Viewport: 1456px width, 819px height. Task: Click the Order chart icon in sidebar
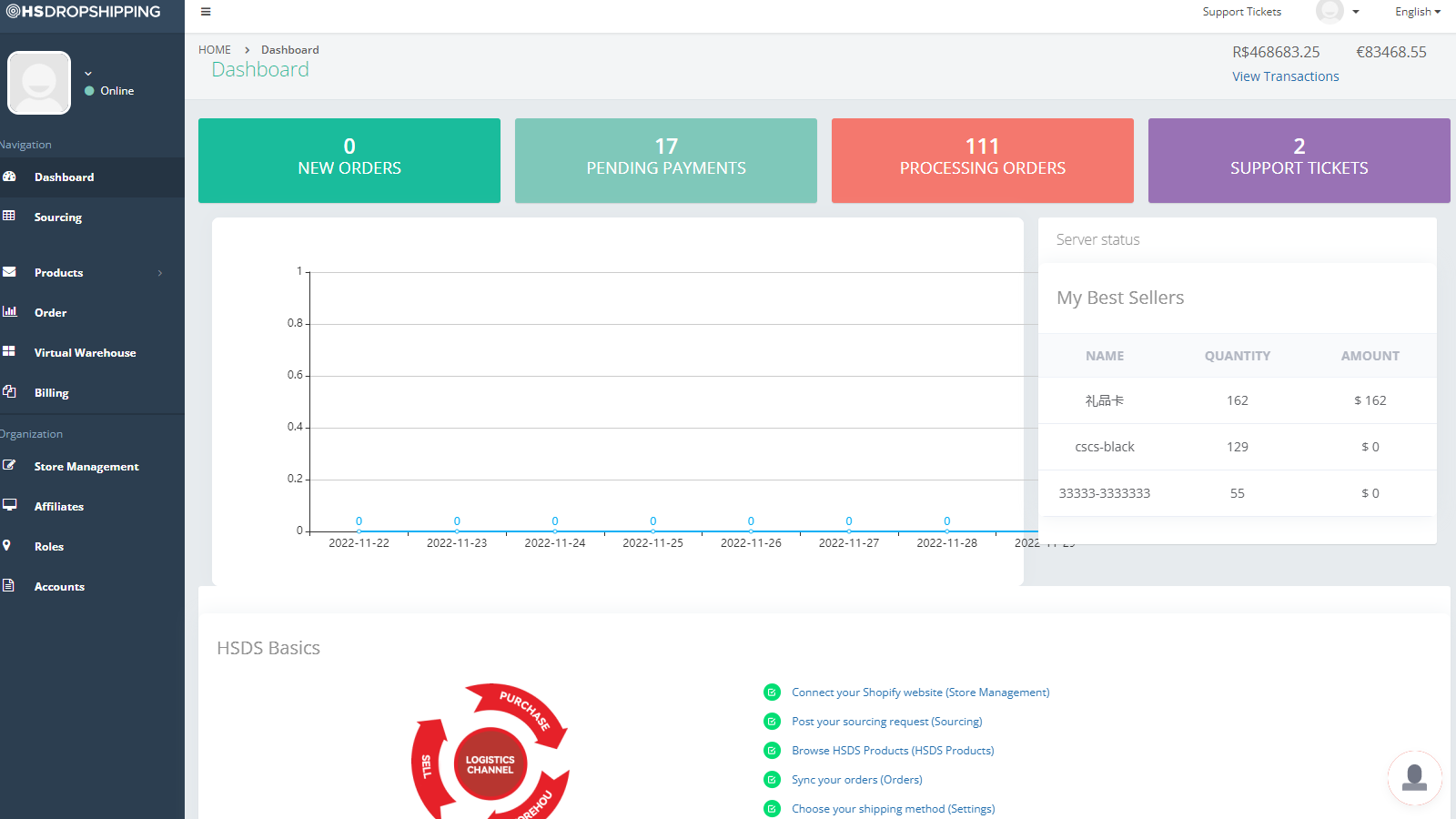[x=9, y=311]
